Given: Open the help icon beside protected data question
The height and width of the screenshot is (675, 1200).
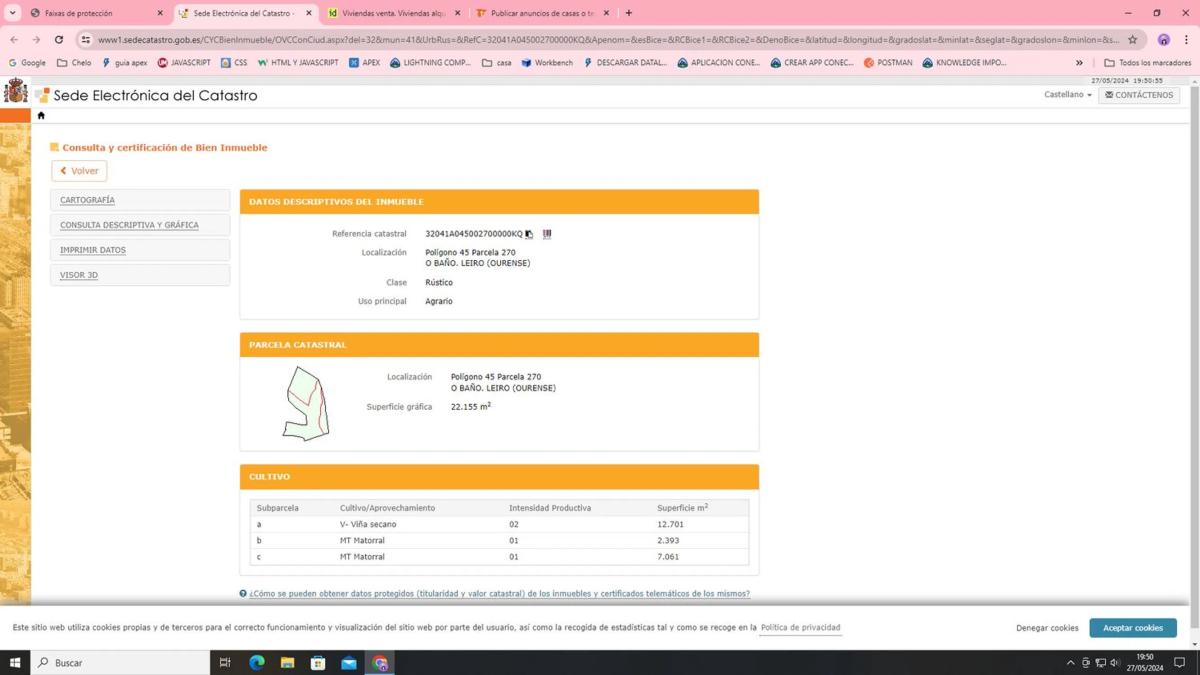Looking at the screenshot, I should click(243, 594).
